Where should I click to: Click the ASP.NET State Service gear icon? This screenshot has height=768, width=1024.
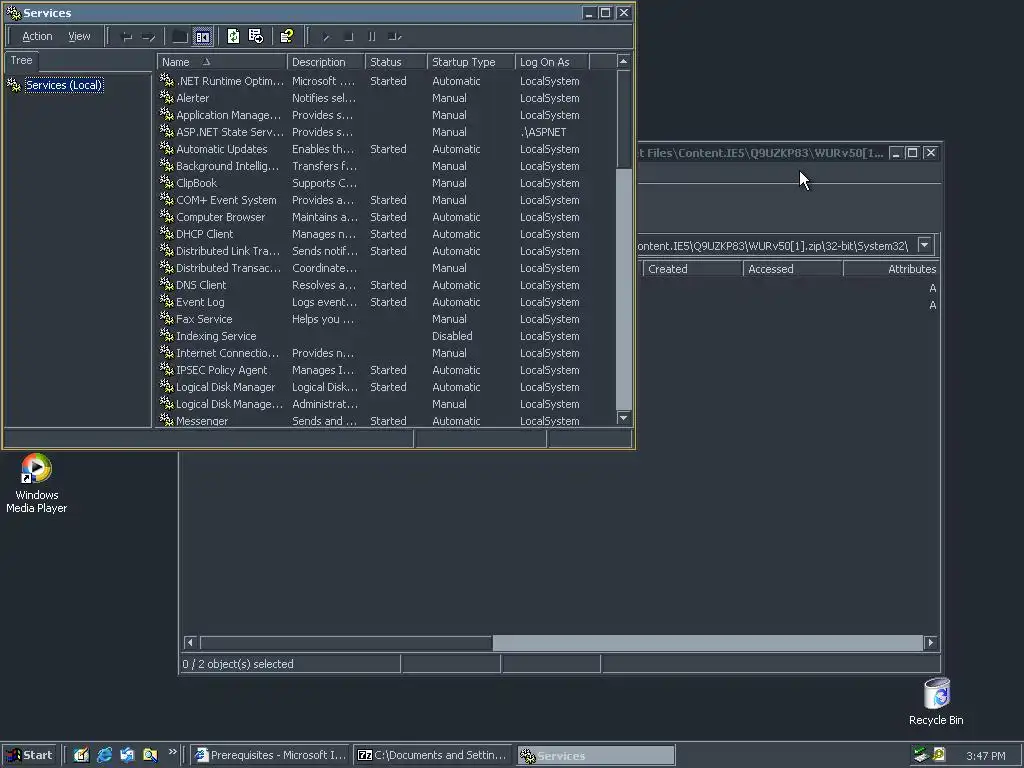(x=167, y=131)
